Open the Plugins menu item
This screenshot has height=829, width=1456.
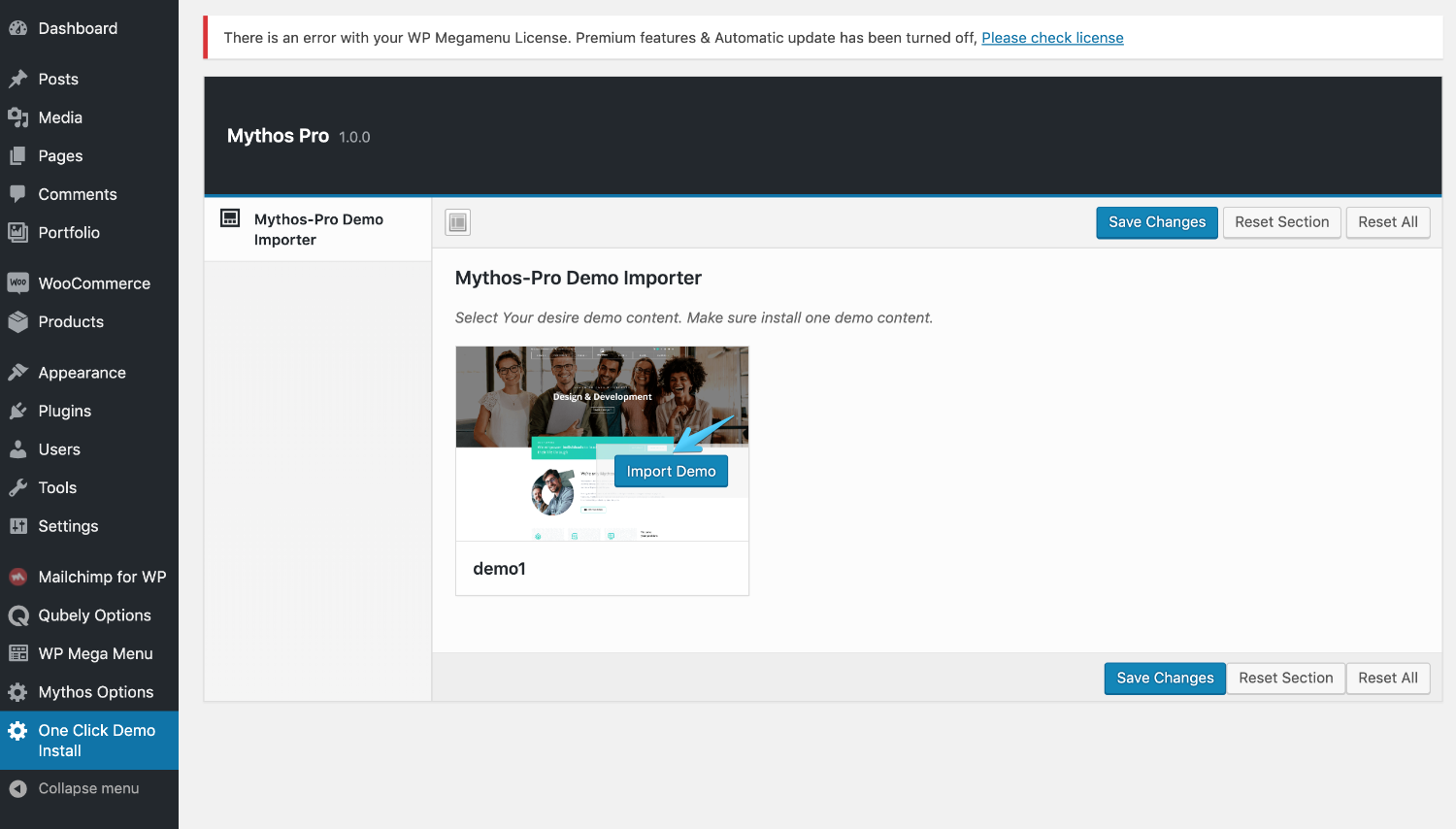click(x=89, y=411)
